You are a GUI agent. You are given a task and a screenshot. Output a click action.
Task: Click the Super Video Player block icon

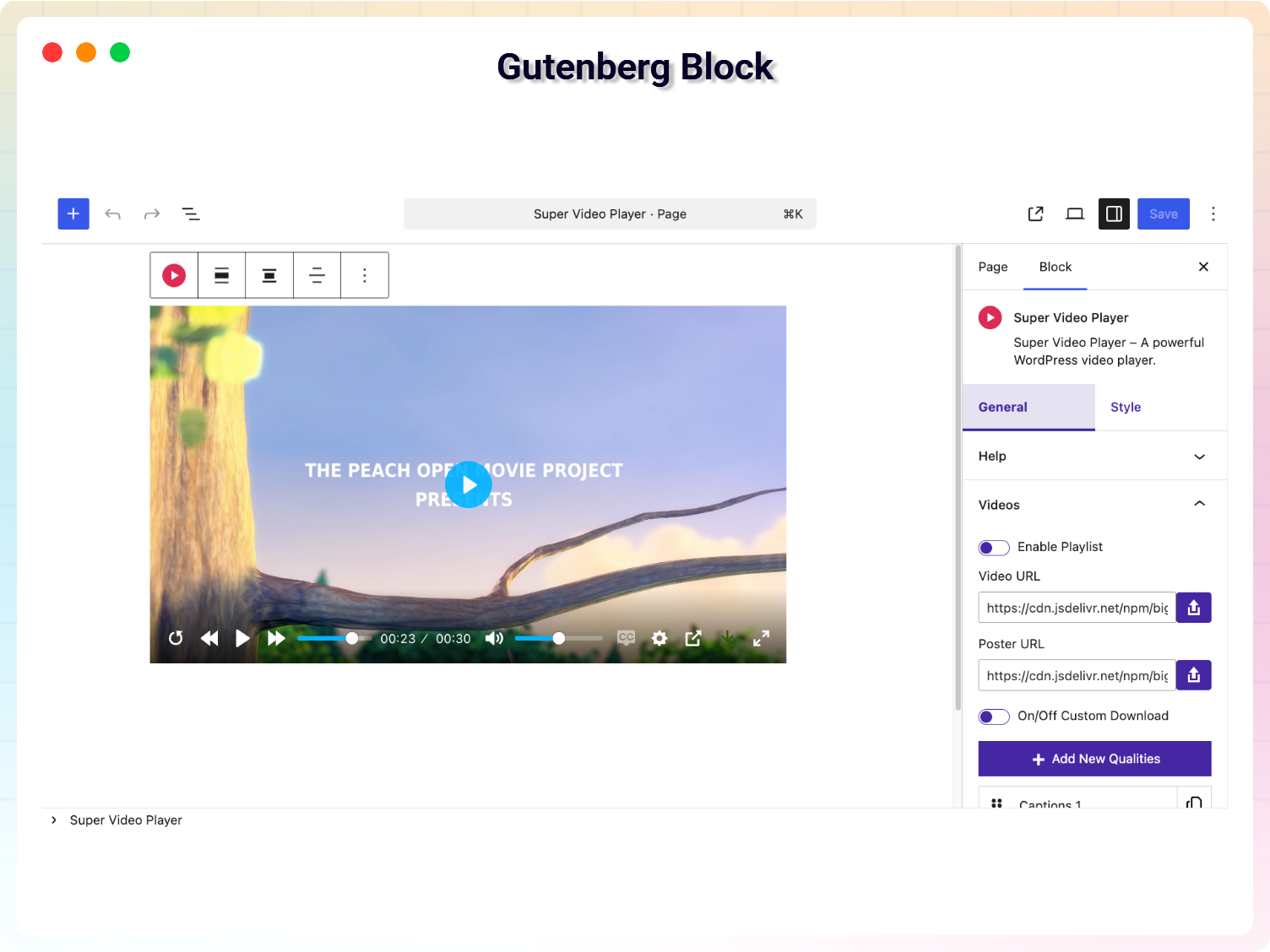(x=174, y=275)
